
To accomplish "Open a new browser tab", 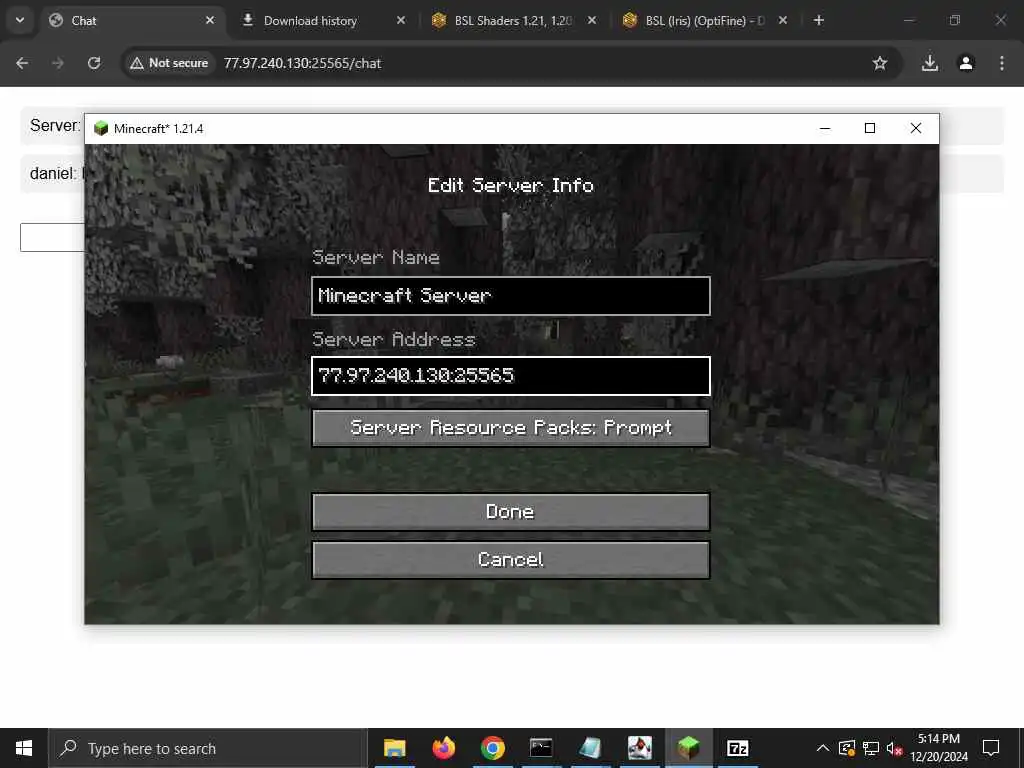I will click(x=818, y=20).
